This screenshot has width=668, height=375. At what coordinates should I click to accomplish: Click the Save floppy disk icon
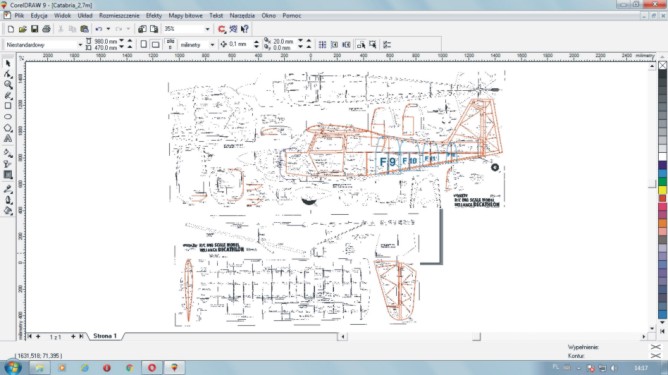tap(35, 29)
